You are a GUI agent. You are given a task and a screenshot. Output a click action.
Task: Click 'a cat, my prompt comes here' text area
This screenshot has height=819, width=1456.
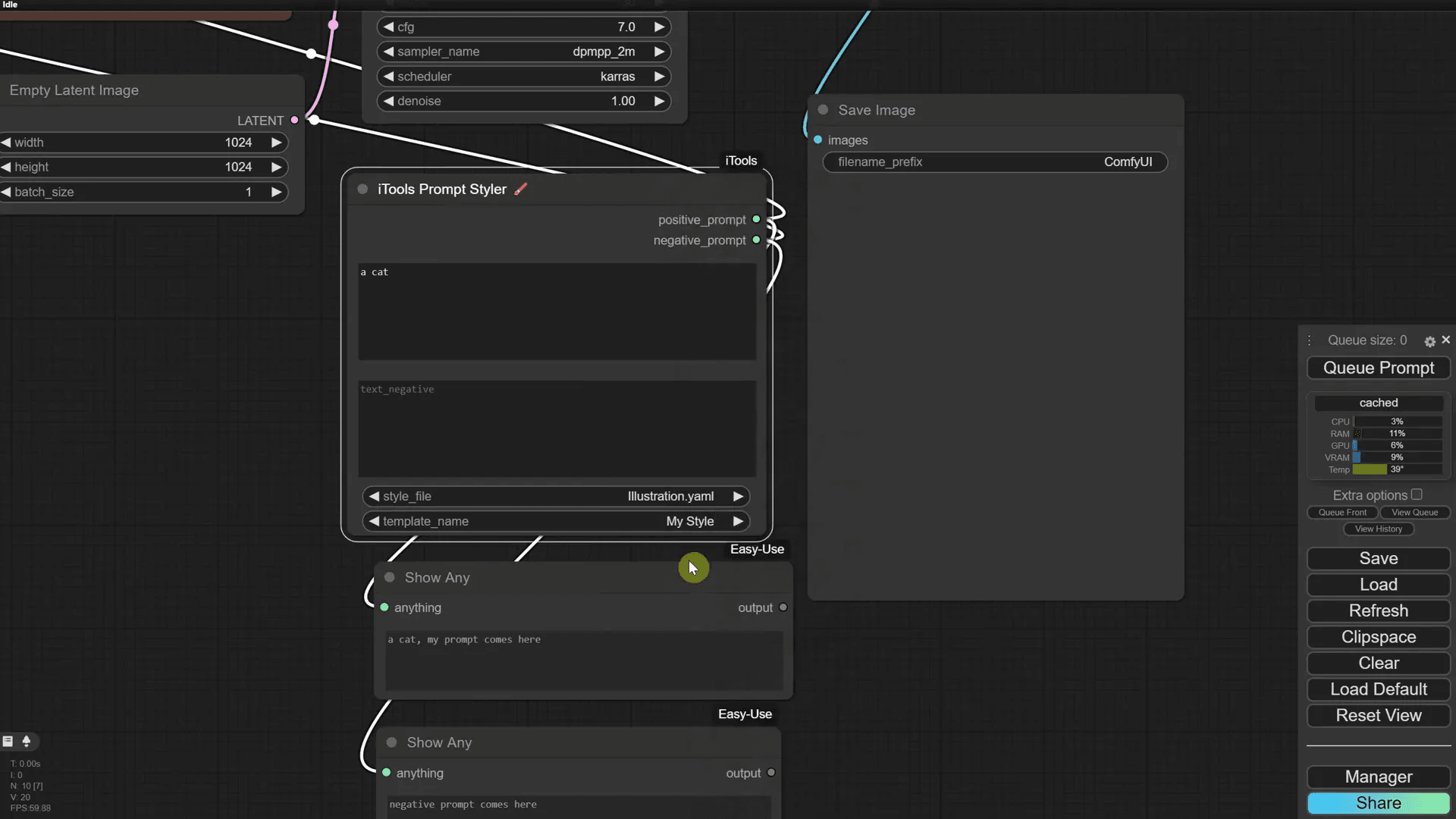pyautogui.click(x=584, y=661)
